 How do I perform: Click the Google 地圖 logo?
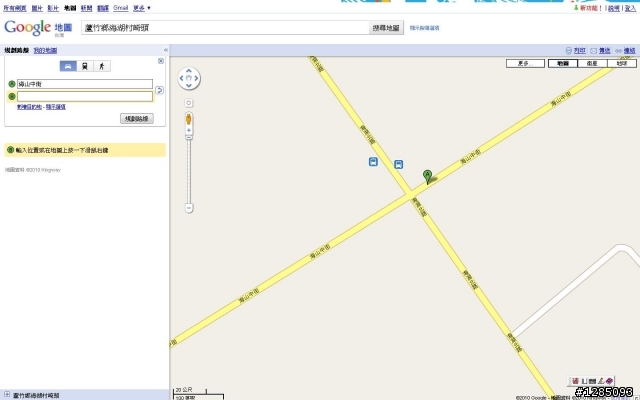(38, 28)
